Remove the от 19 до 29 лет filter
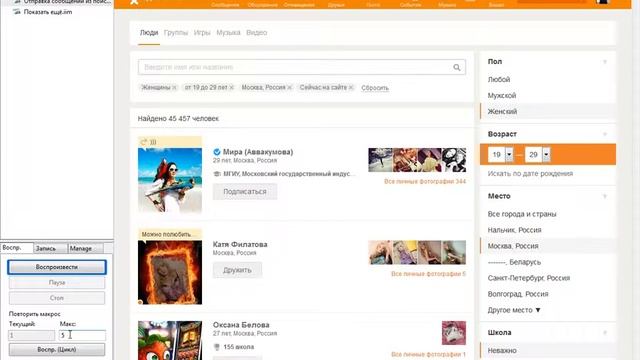 [231, 87]
